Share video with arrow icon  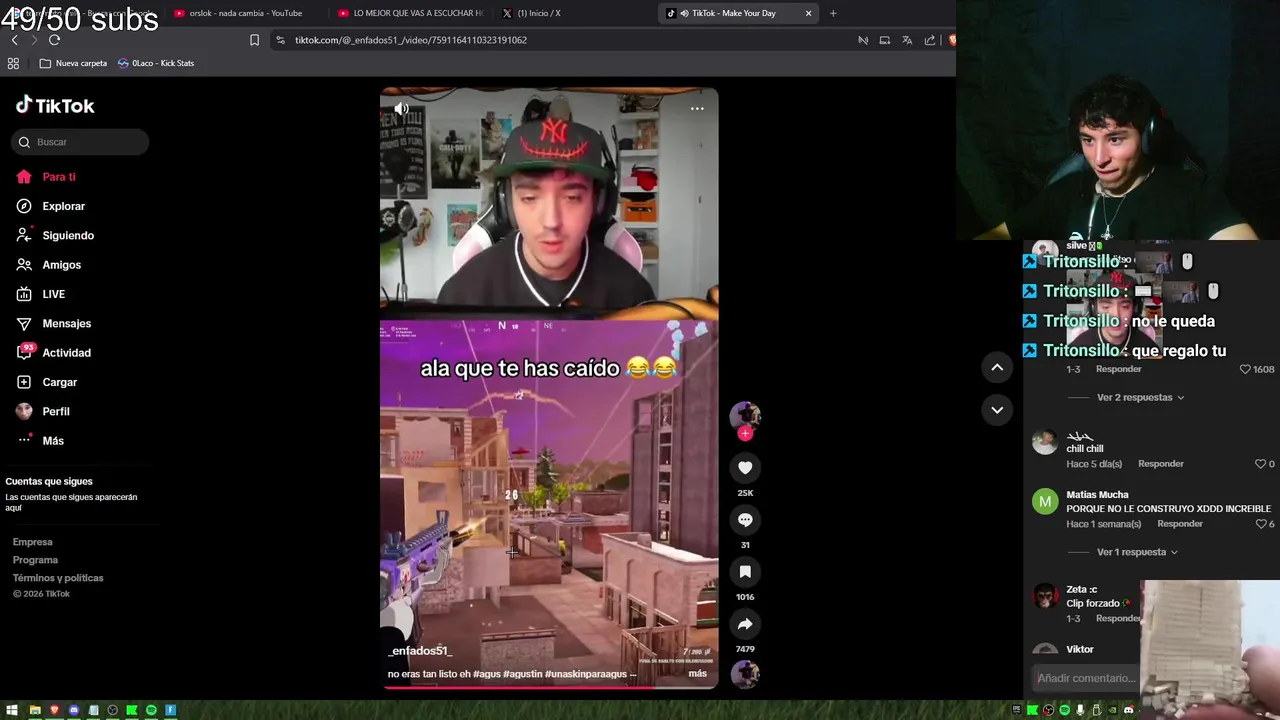point(745,624)
